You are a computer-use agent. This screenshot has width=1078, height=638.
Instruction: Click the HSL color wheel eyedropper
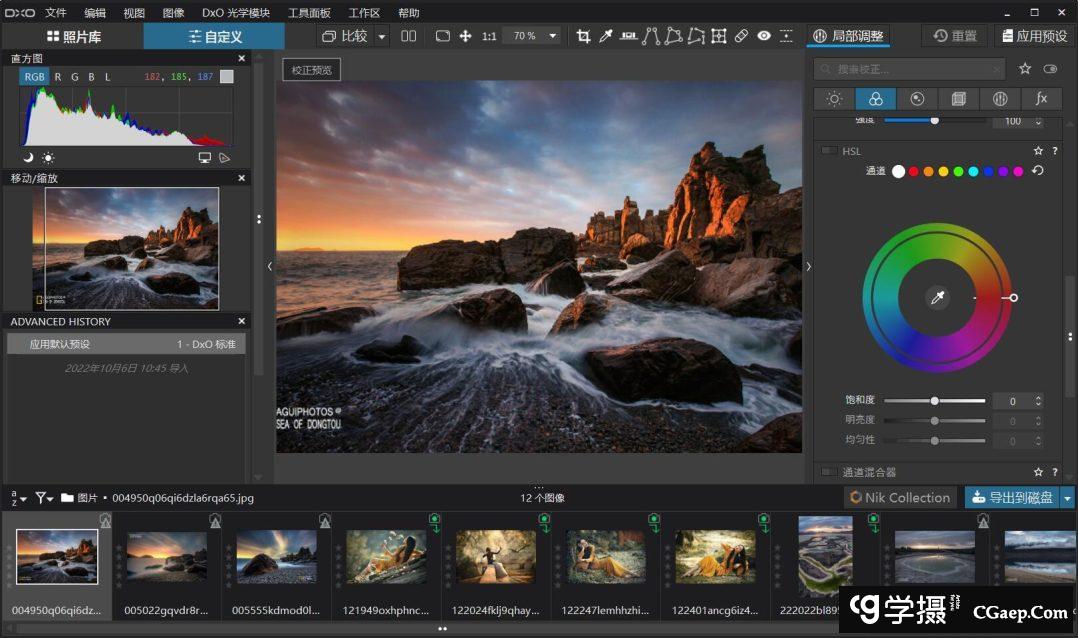(937, 297)
